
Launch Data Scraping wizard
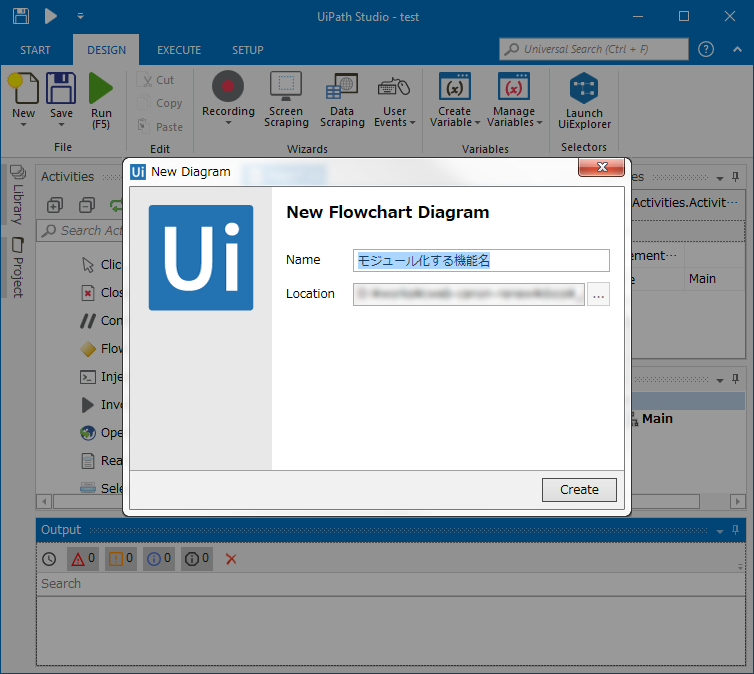pyautogui.click(x=342, y=100)
